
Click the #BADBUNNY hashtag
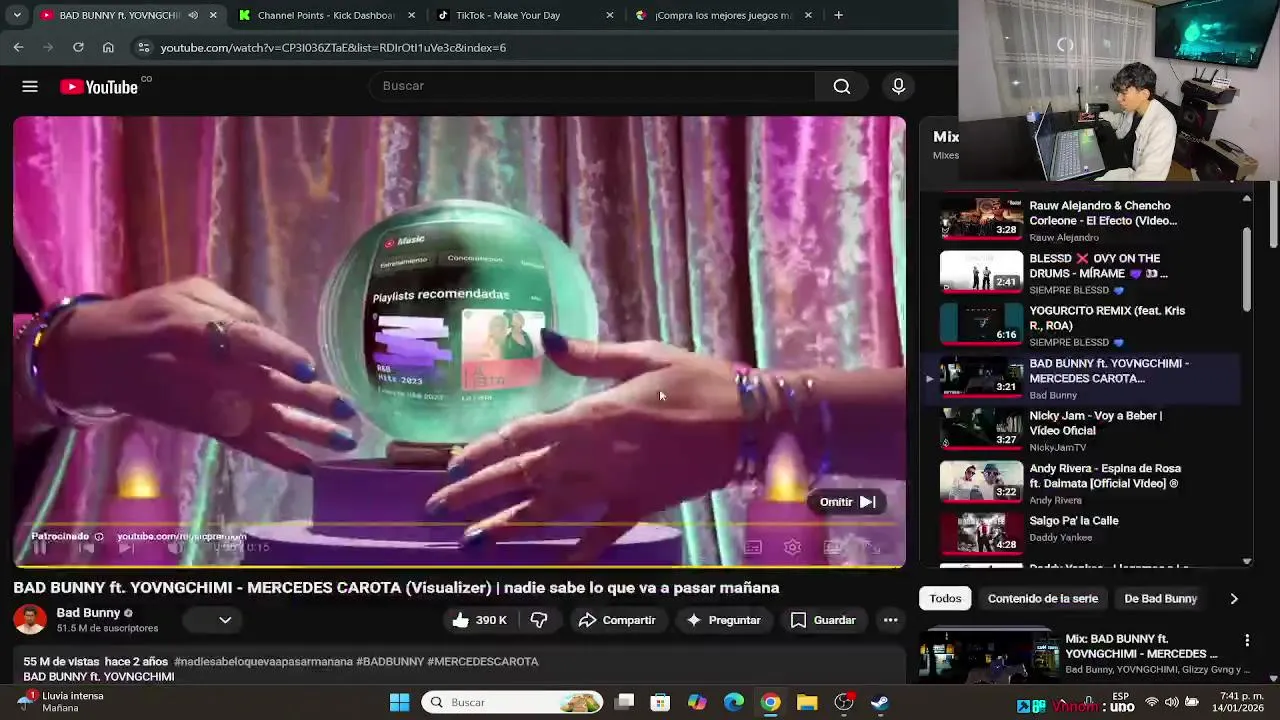[x=389, y=662]
